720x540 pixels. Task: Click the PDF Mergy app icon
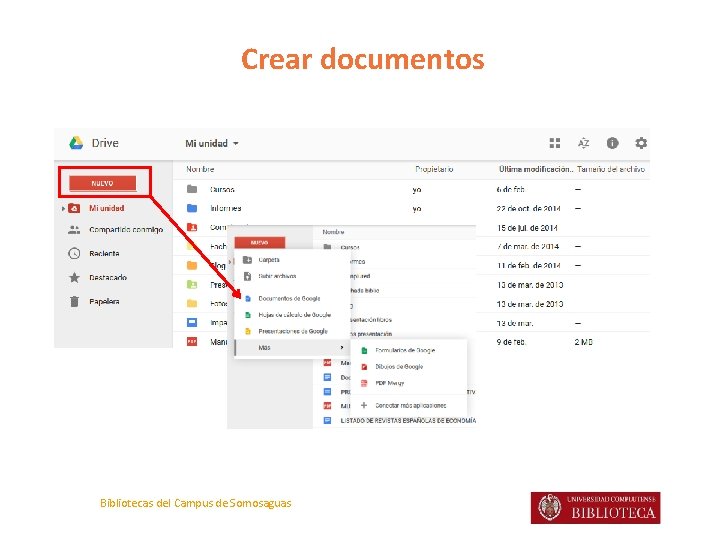364,383
